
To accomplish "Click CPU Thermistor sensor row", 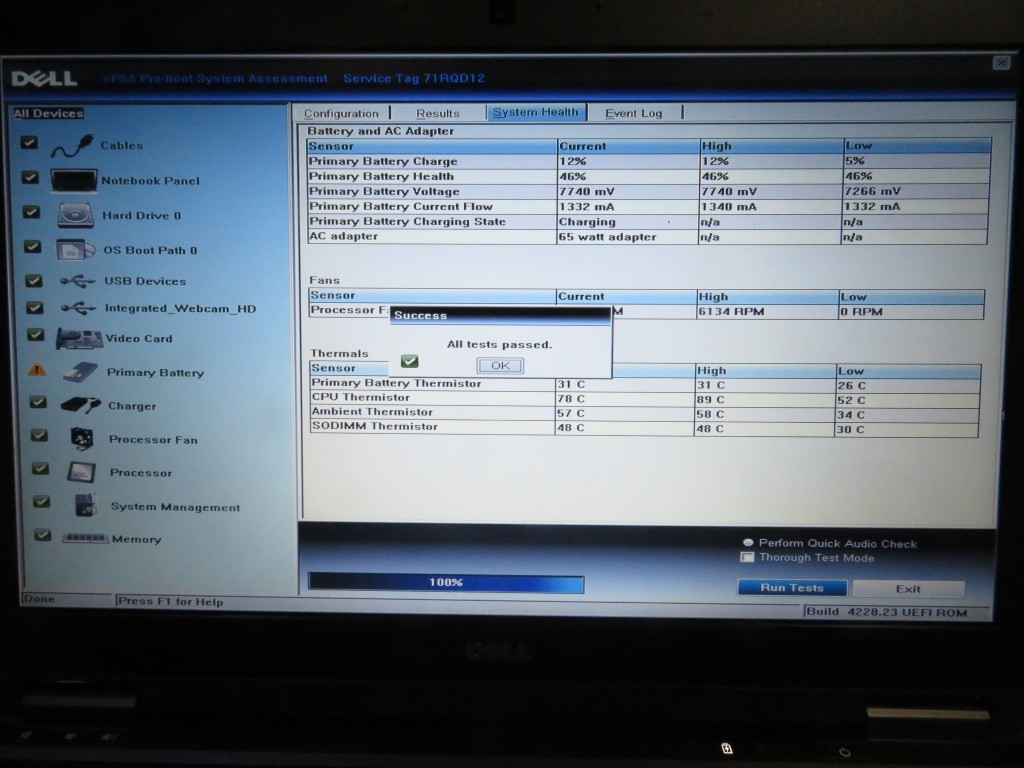I will (x=644, y=398).
